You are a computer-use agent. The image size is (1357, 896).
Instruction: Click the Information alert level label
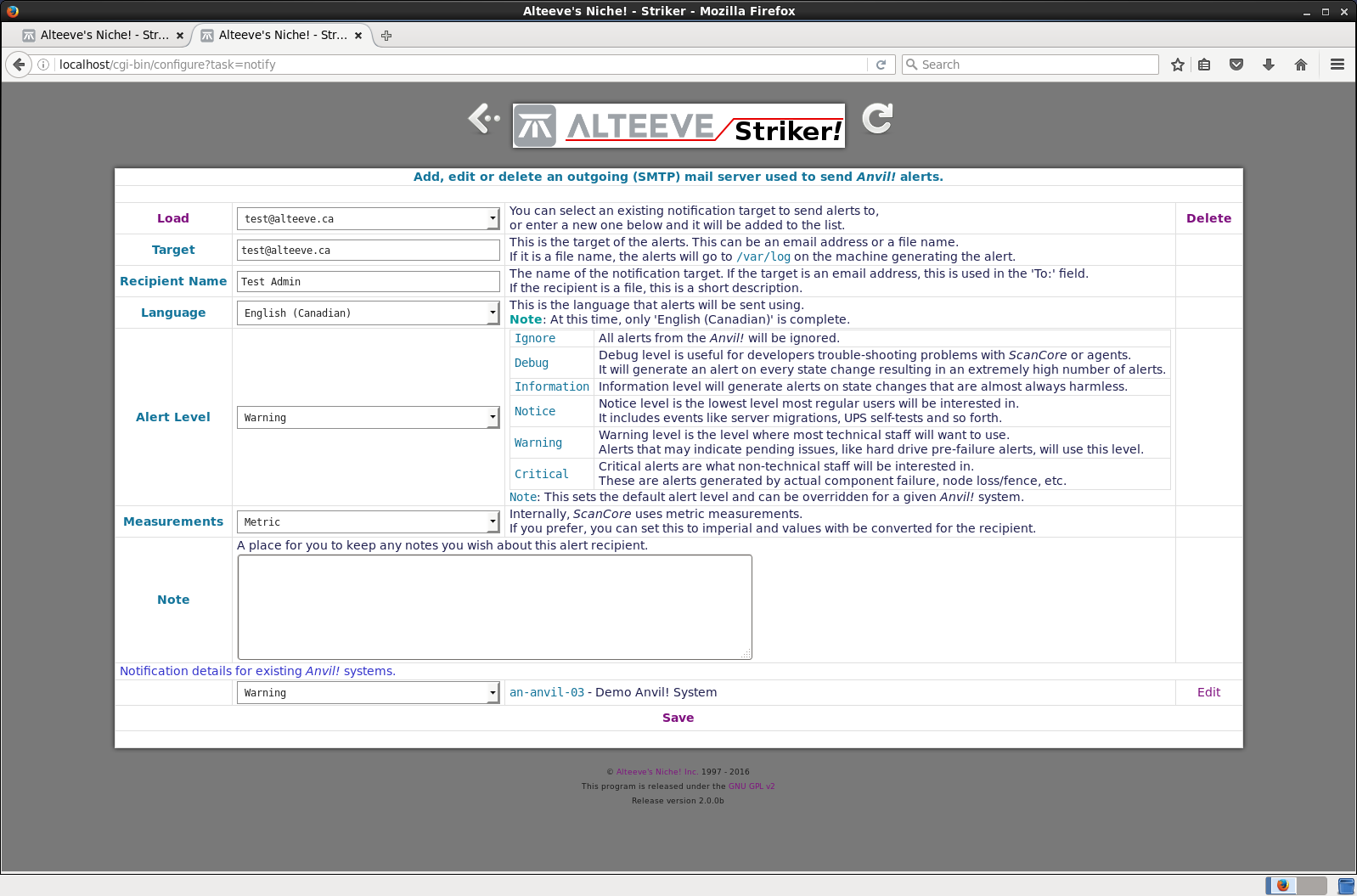click(x=552, y=386)
